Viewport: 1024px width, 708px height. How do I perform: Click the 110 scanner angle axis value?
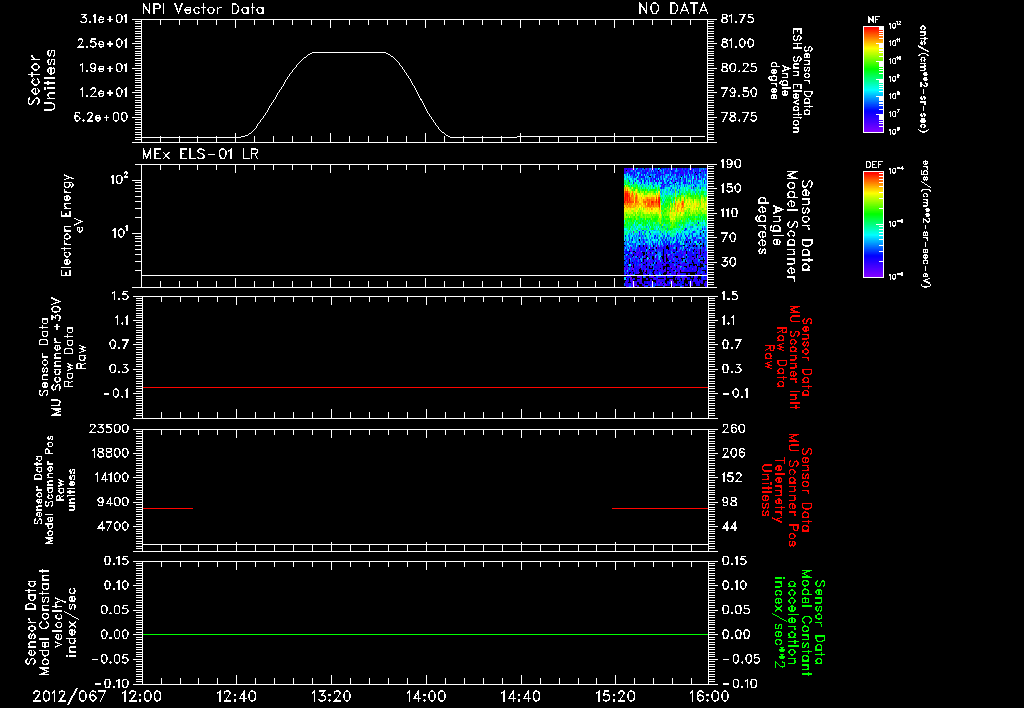pyautogui.click(x=731, y=213)
